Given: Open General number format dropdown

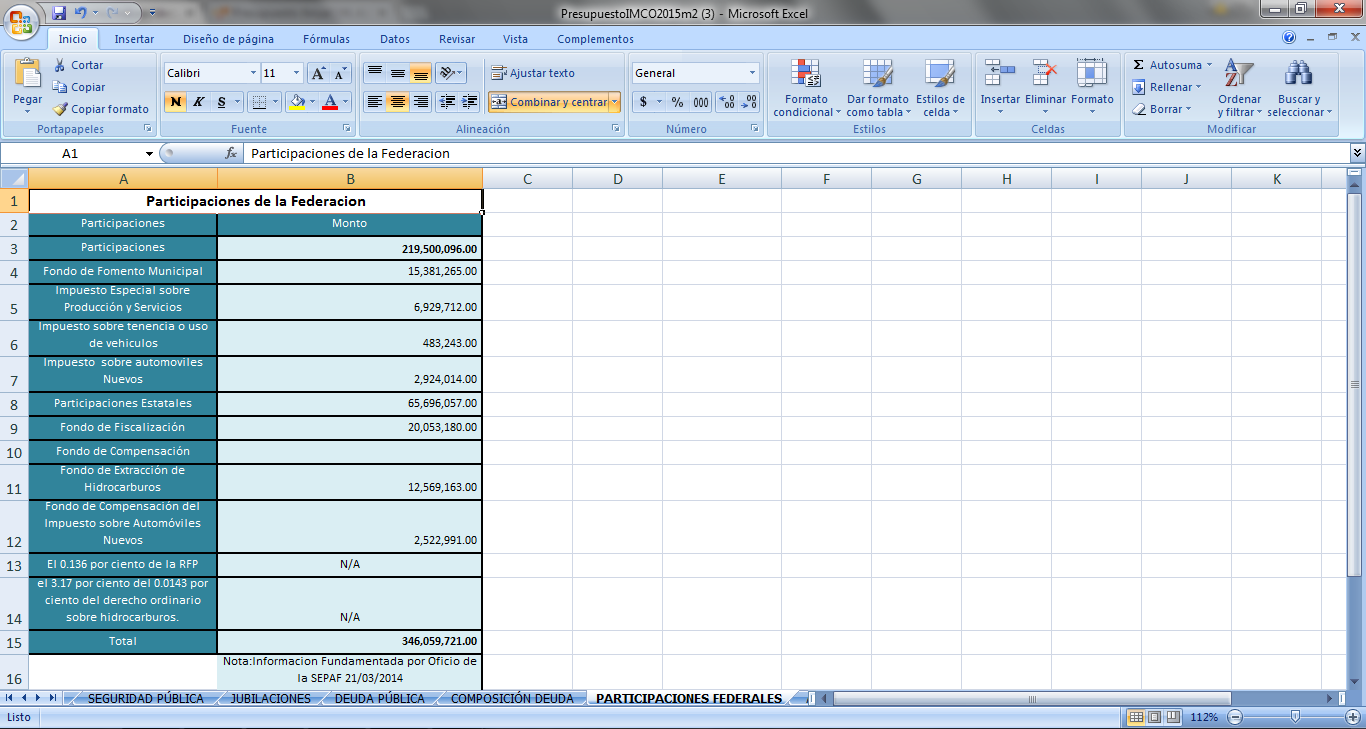Looking at the screenshot, I should (752, 73).
